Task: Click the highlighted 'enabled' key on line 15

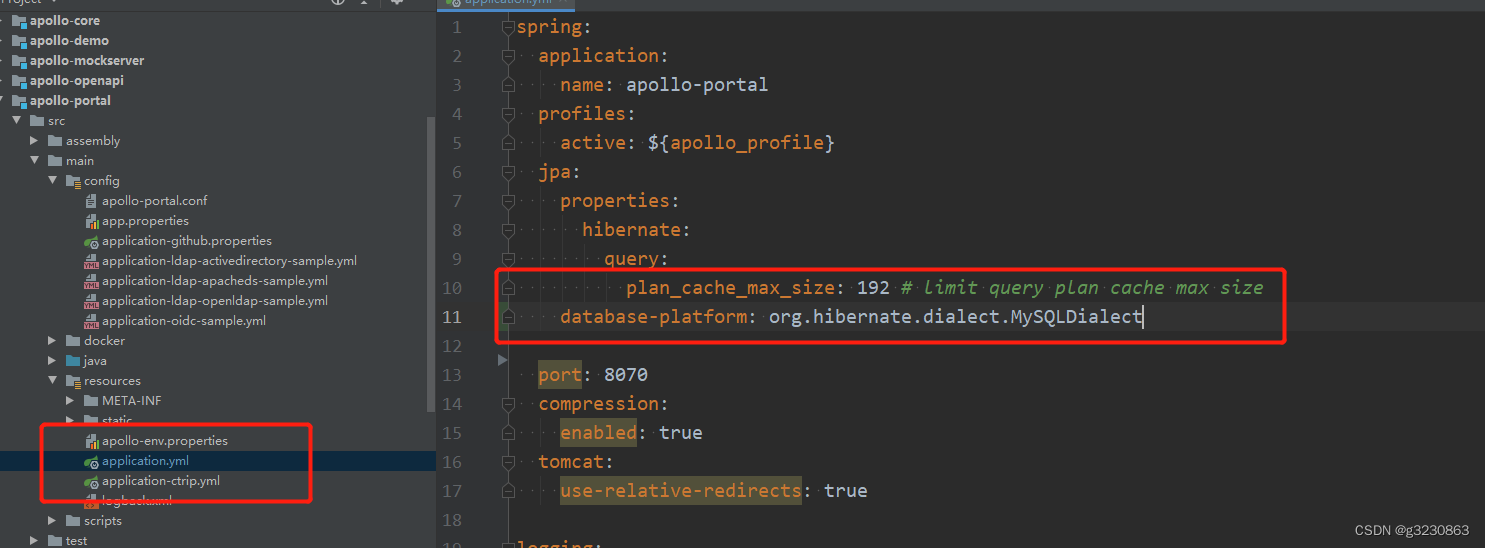Action: tap(598, 433)
